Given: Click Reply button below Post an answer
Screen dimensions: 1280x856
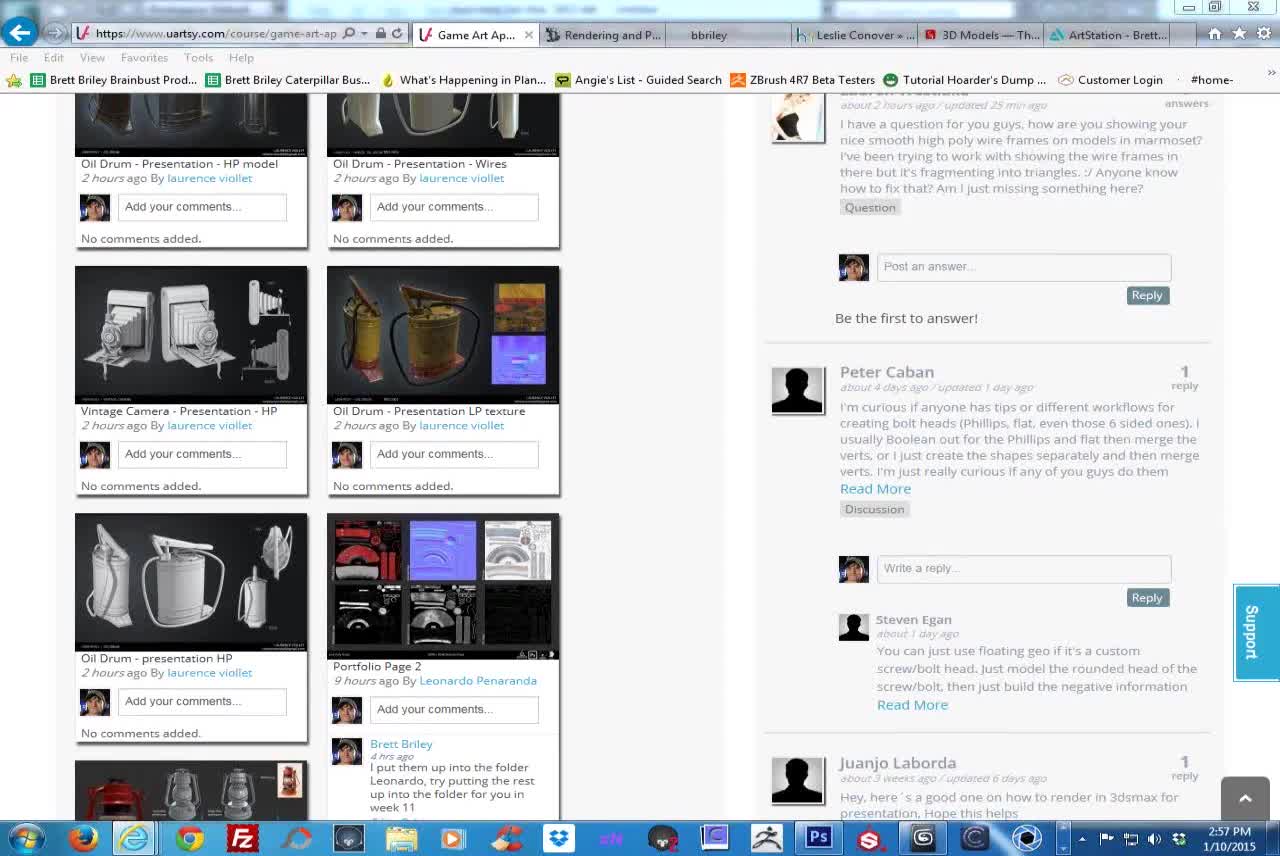Looking at the screenshot, I should 1147,295.
